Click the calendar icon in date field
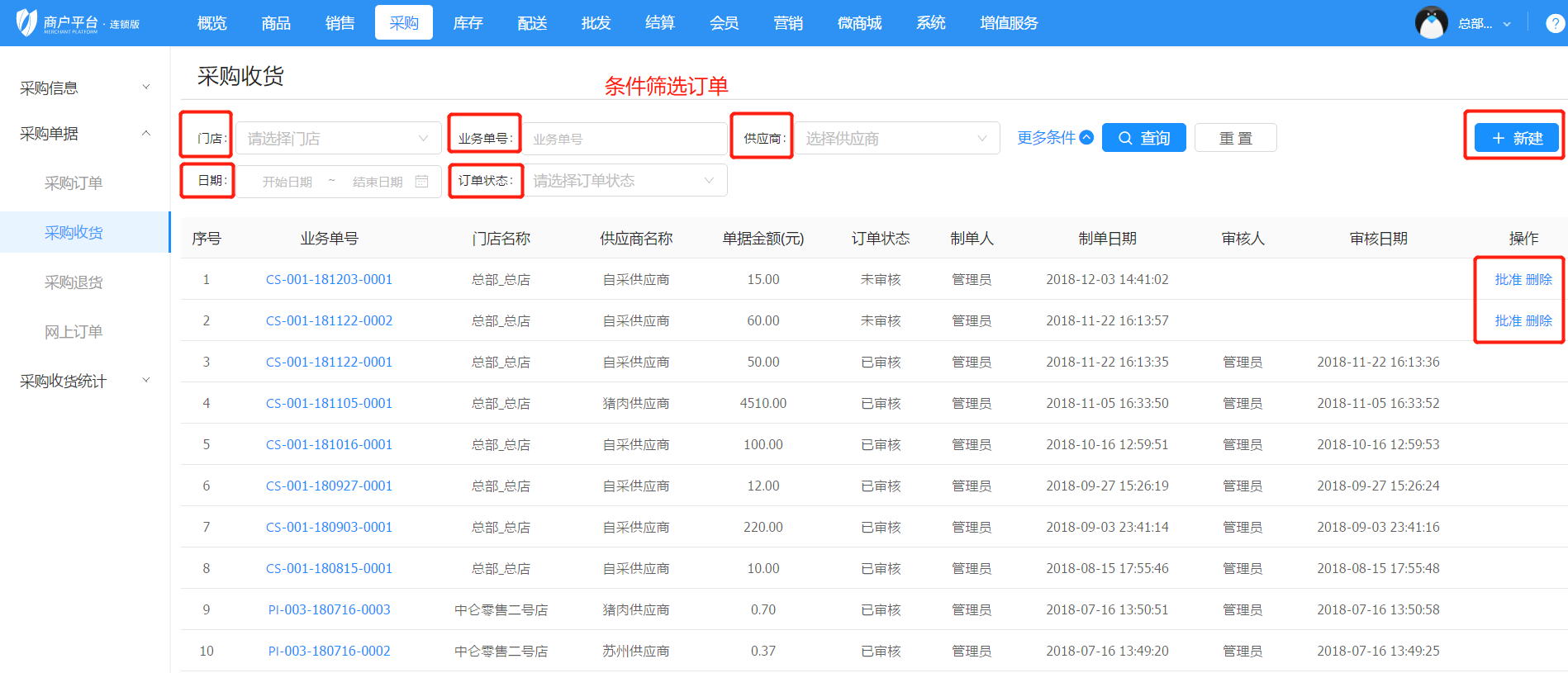 [421, 182]
